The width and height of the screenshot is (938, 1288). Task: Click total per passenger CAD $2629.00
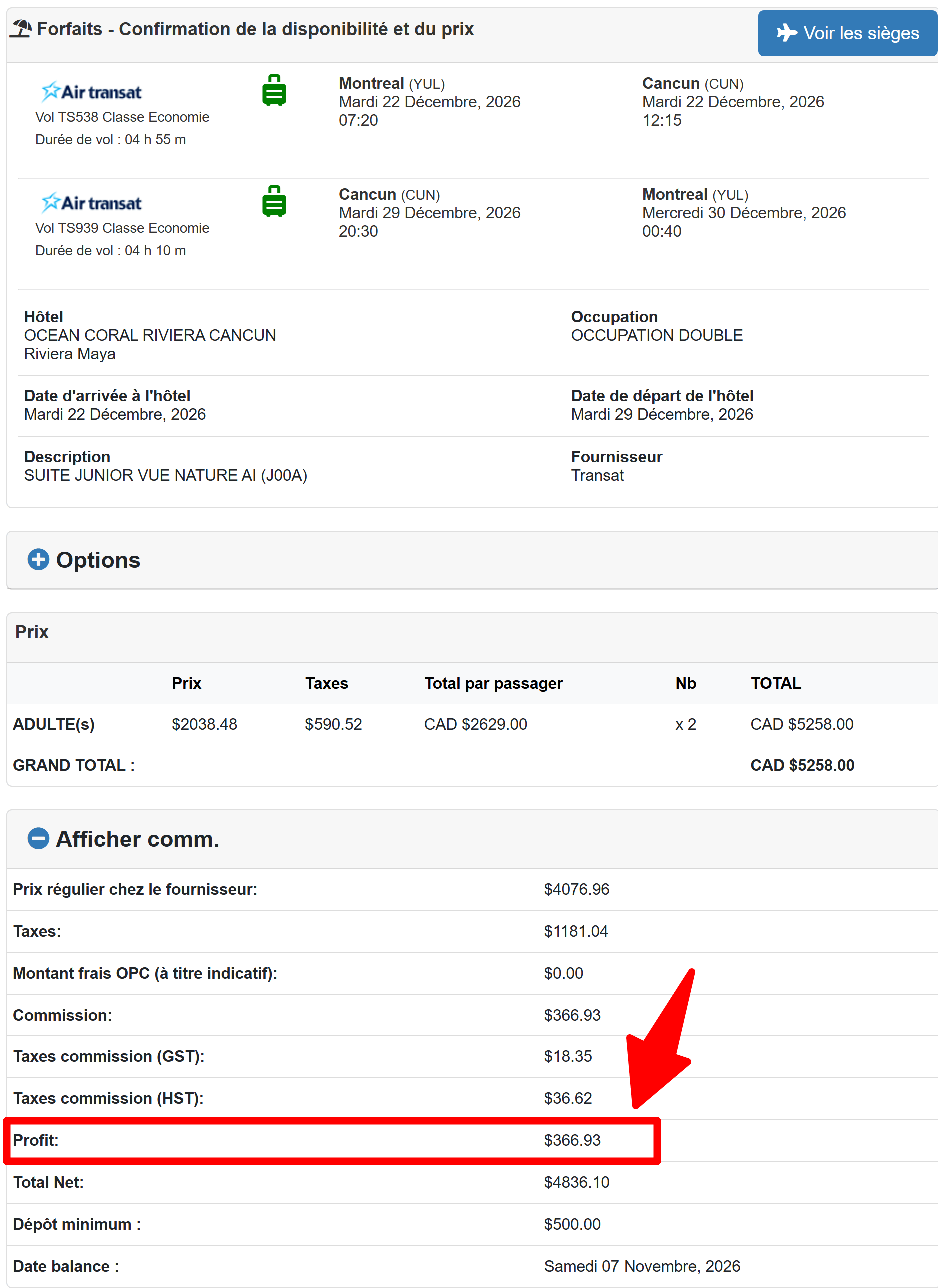476,725
